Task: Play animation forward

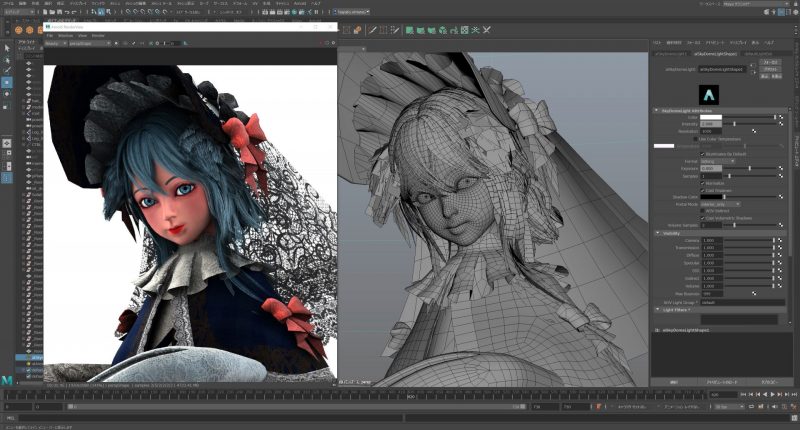Action: point(772,394)
